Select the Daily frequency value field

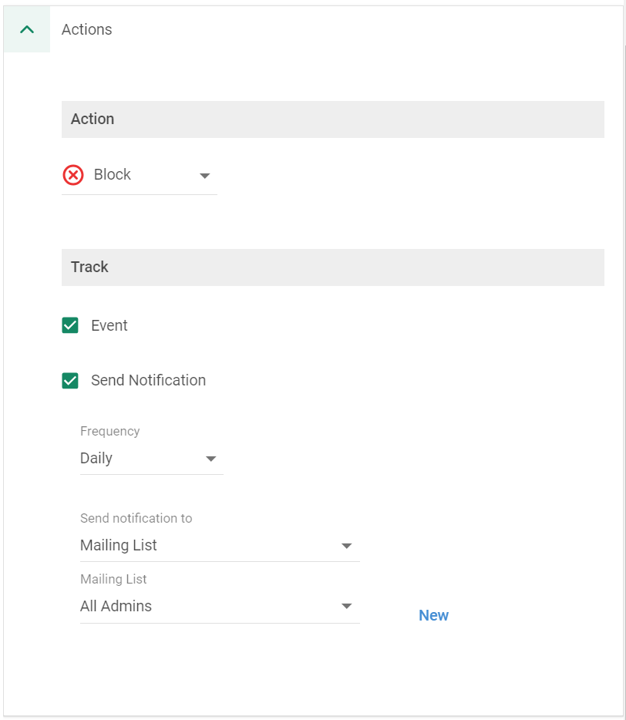pyautogui.click(x=152, y=458)
